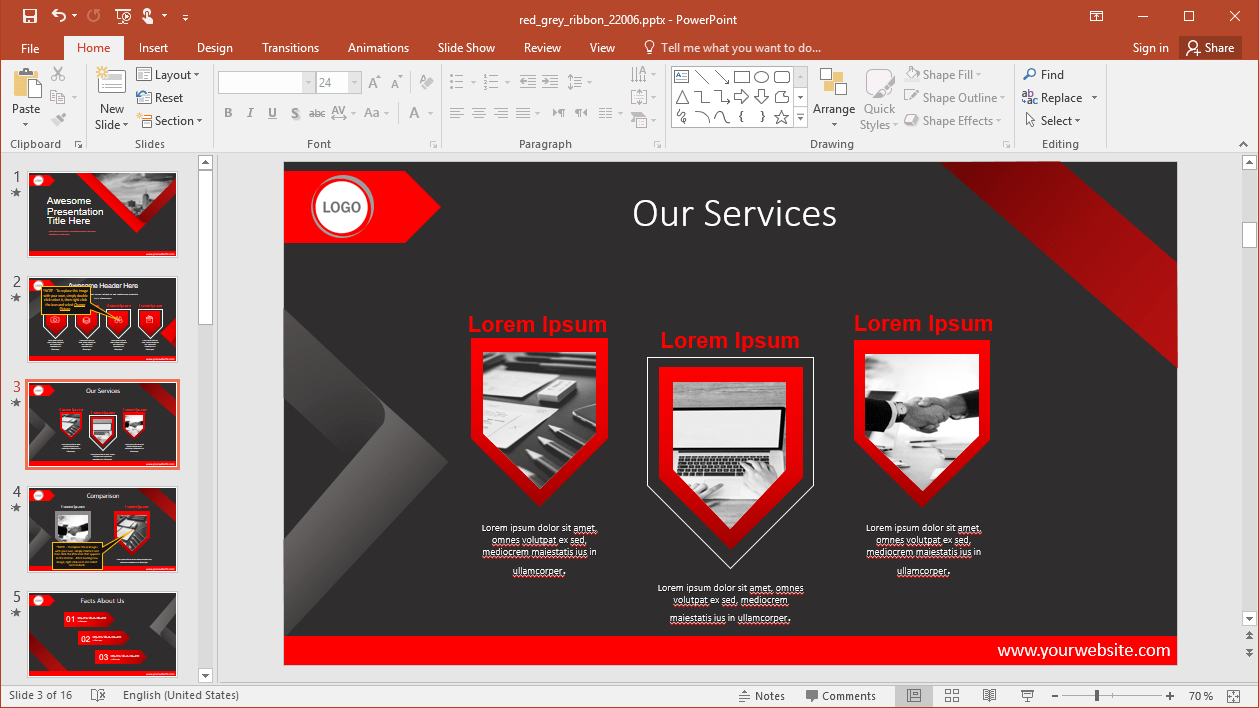The width and height of the screenshot is (1259, 708).
Task: Open the Slide Show tab
Action: [x=466, y=47]
